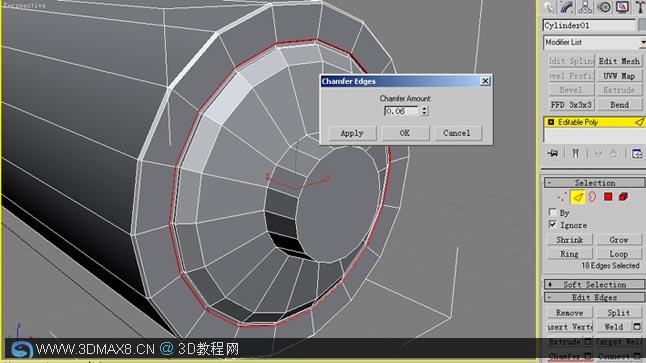
Task: Click Remove Modifier trash icon
Action: 613,154
